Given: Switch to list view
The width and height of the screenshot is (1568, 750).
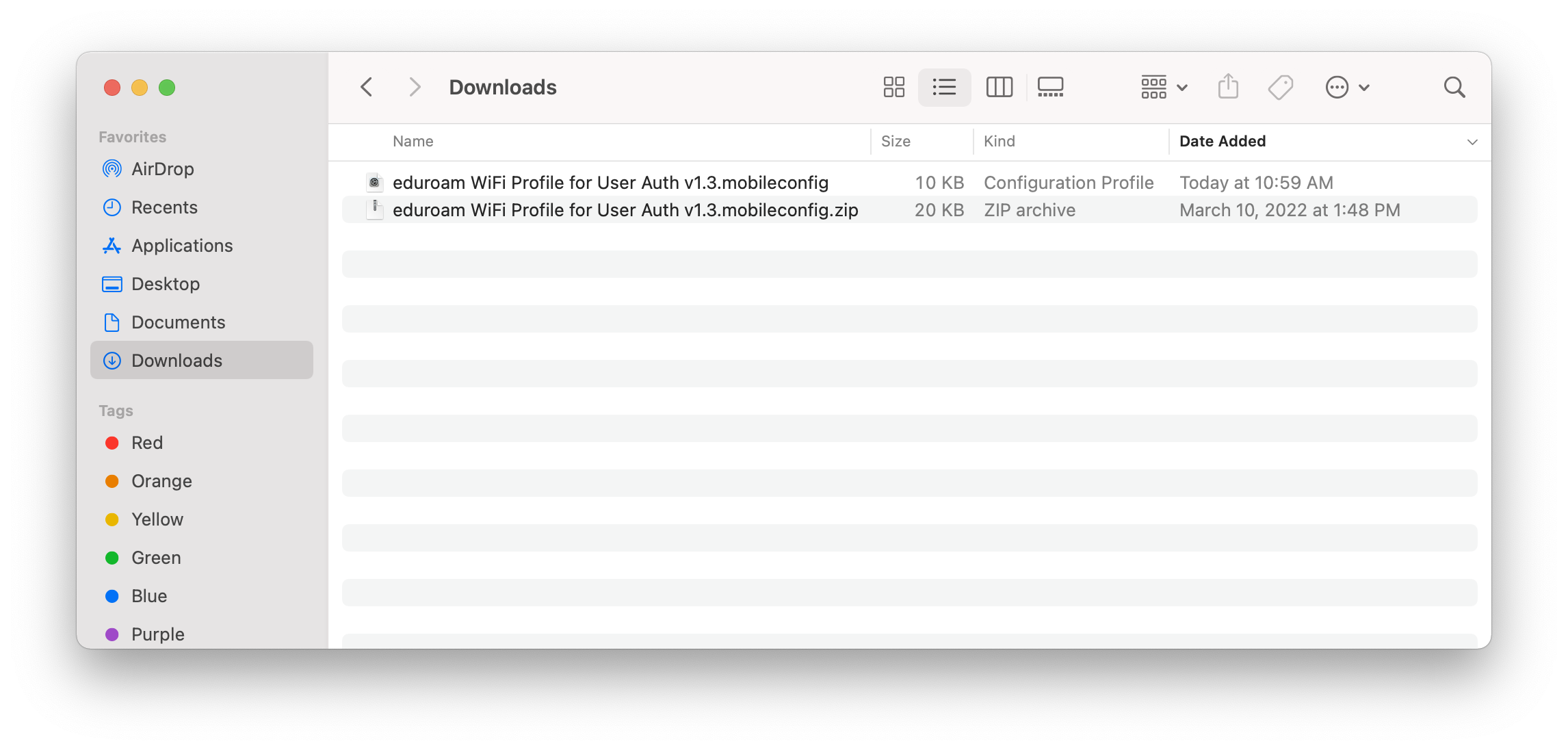Looking at the screenshot, I should (x=944, y=88).
